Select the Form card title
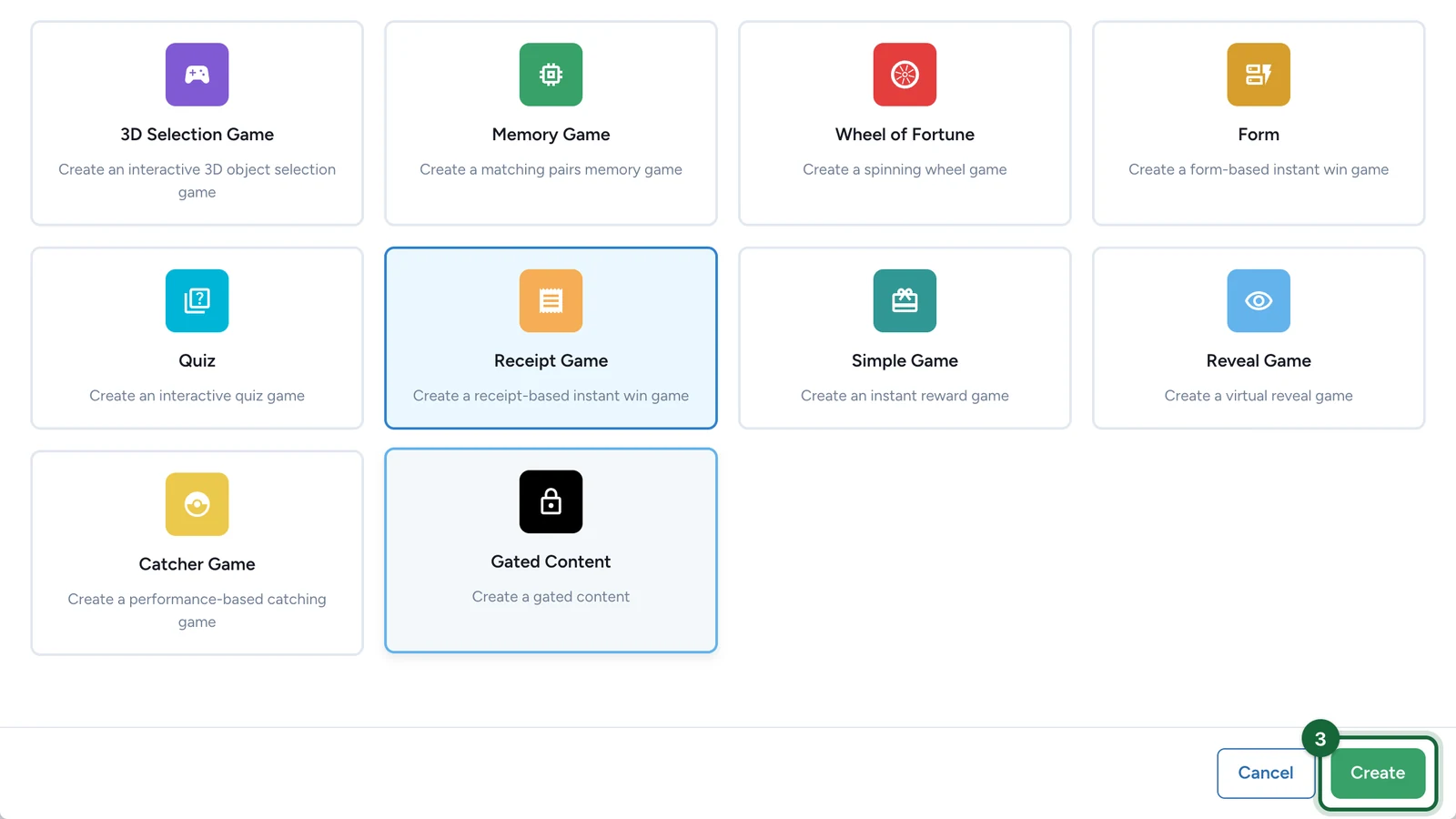 [1259, 135]
